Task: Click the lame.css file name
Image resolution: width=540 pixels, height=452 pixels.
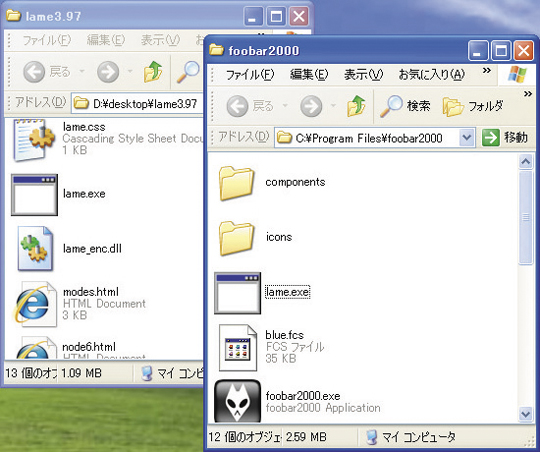Action: pyautogui.click(x=84, y=127)
